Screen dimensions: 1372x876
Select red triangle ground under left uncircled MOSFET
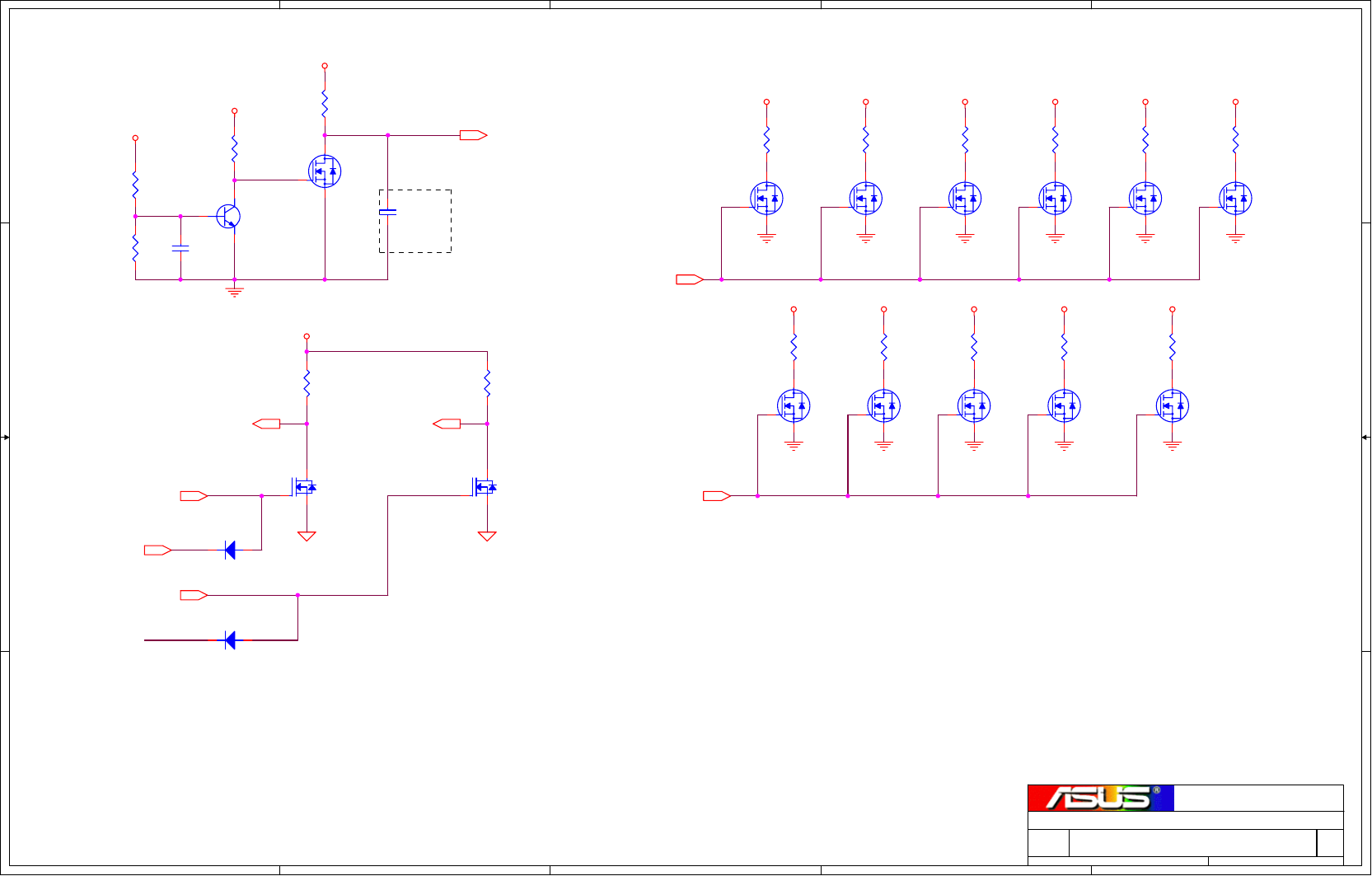(307, 536)
